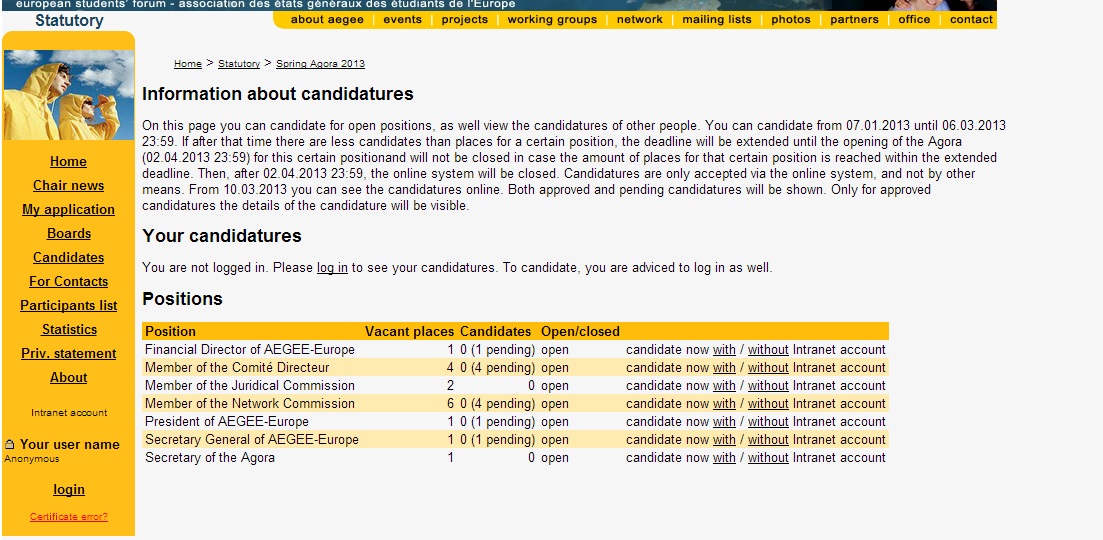Open 'Priv. statement' sidebar link
The image size is (1103, 540).
[68, 353]
